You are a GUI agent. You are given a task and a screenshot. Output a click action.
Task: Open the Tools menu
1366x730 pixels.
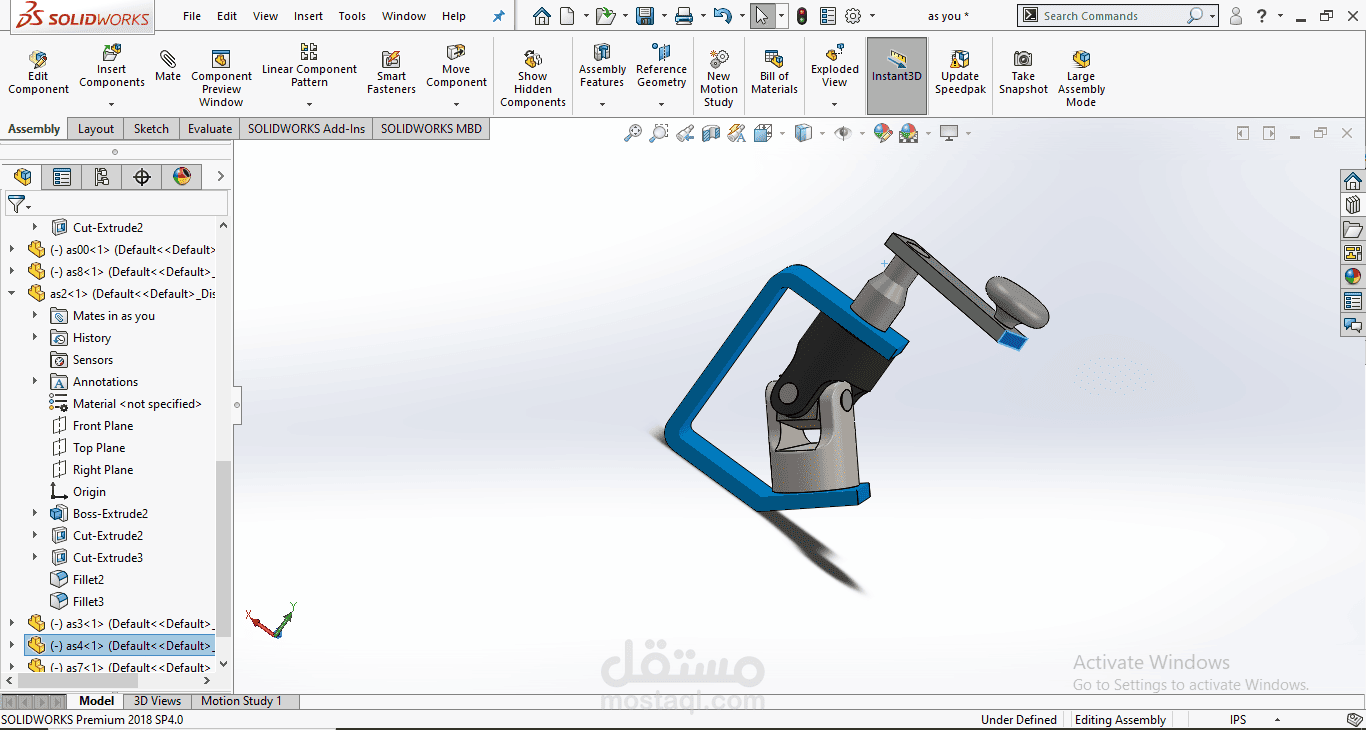pyautogui.click(x=352, y=16)
